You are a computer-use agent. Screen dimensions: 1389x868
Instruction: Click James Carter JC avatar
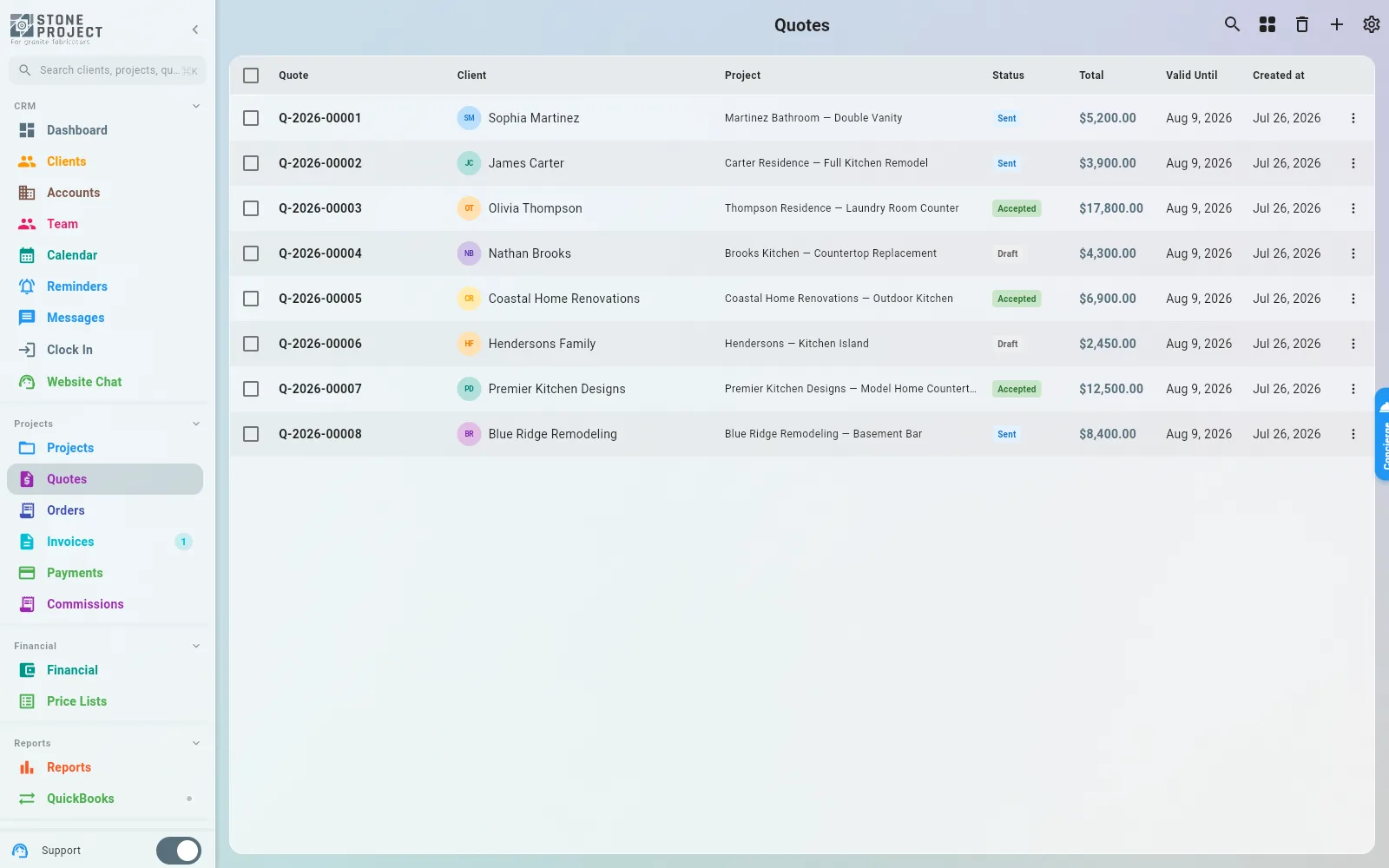(469, 163)
